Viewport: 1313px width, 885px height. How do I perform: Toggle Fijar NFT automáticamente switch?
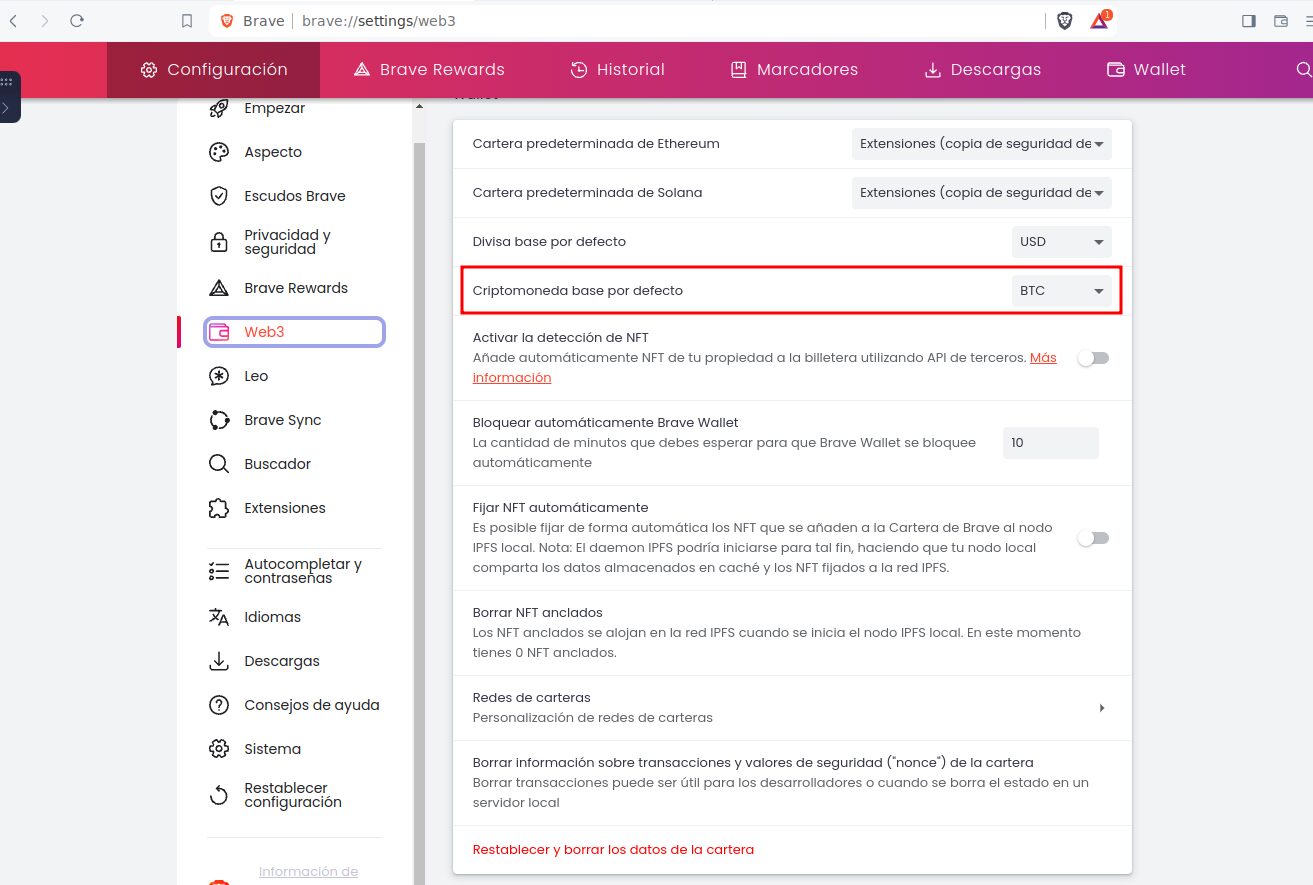pos(1093,538)
